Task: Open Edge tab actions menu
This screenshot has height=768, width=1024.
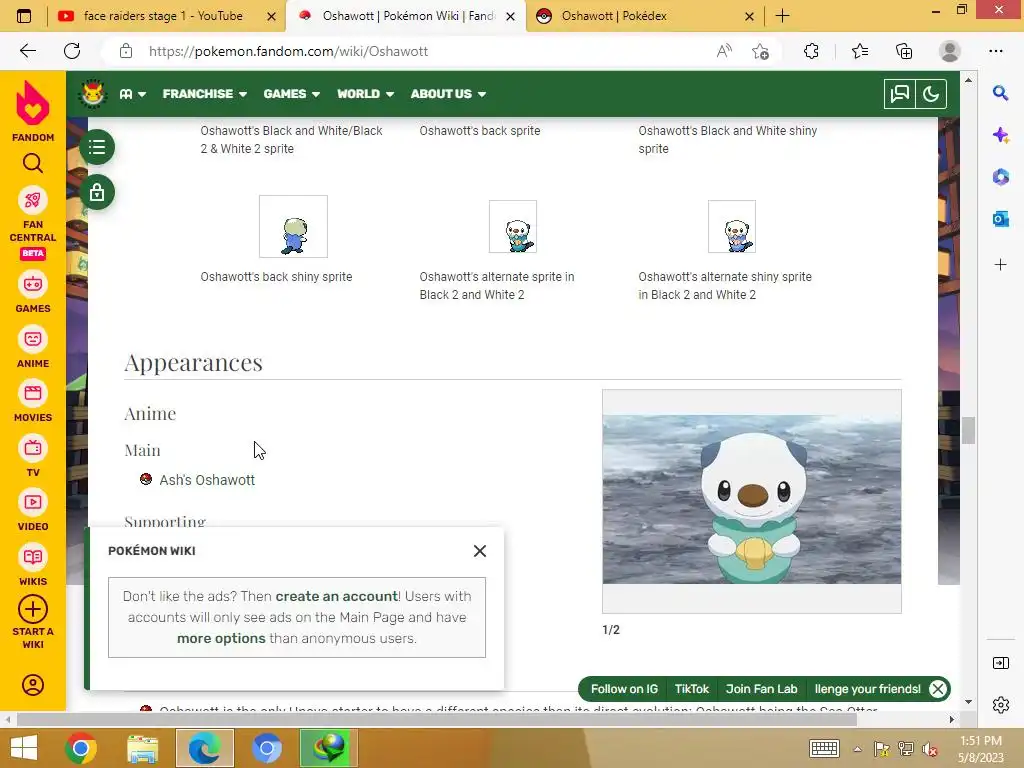Action: tap(24, 16)
